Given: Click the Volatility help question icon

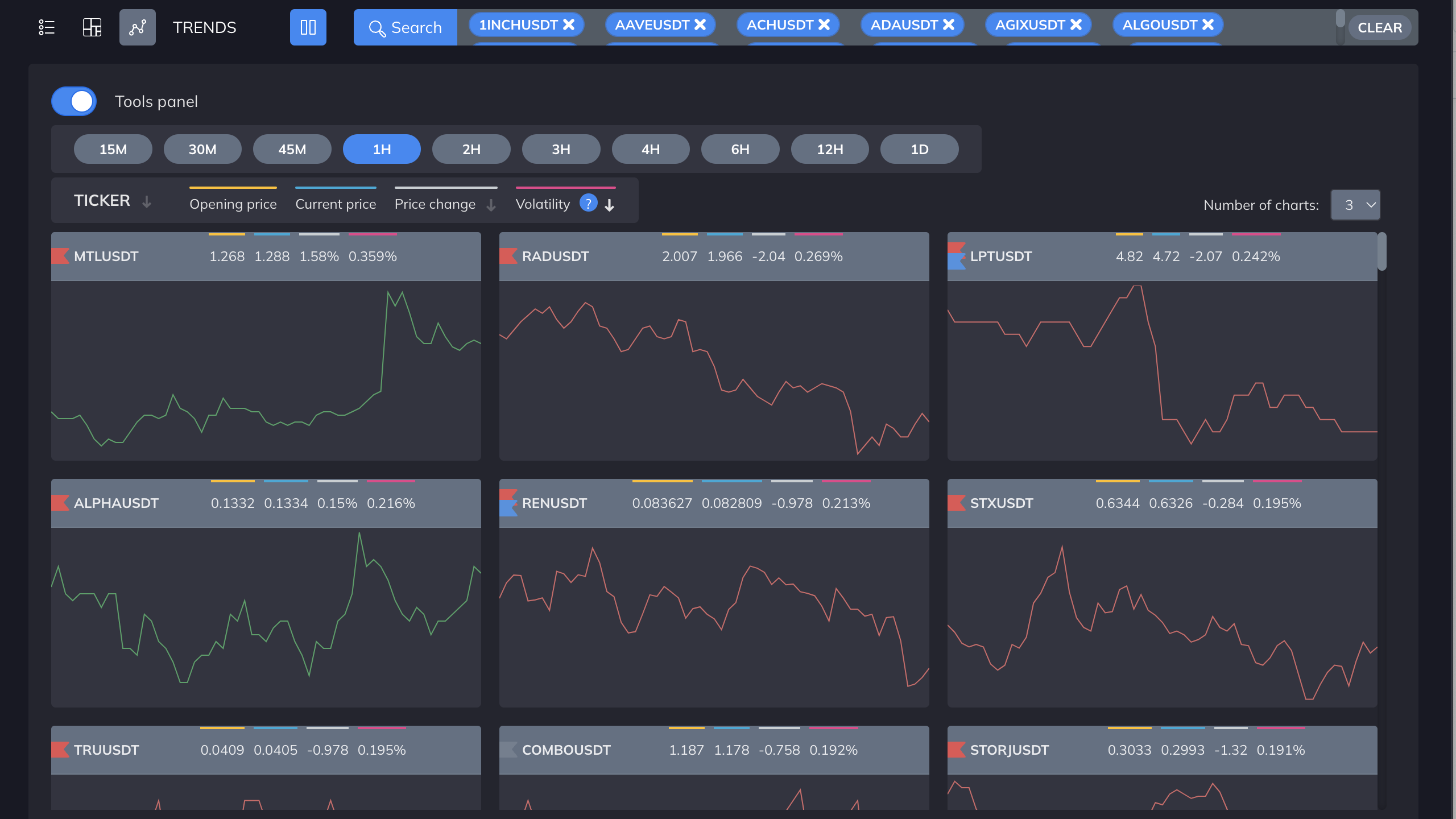Looking at the screenshot, I should pos(589,203).
